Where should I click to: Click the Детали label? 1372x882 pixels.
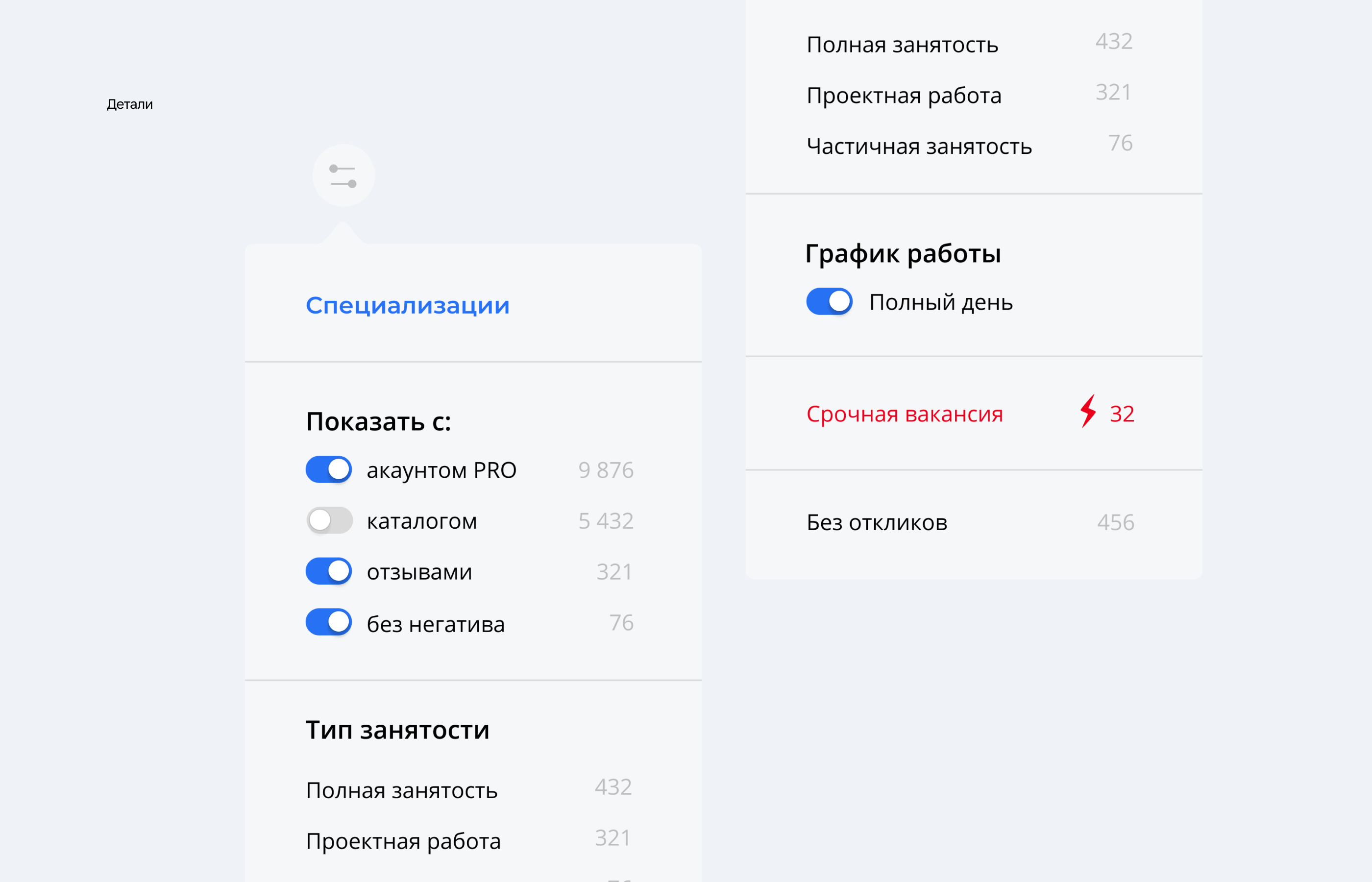click(x=129, y=104)
